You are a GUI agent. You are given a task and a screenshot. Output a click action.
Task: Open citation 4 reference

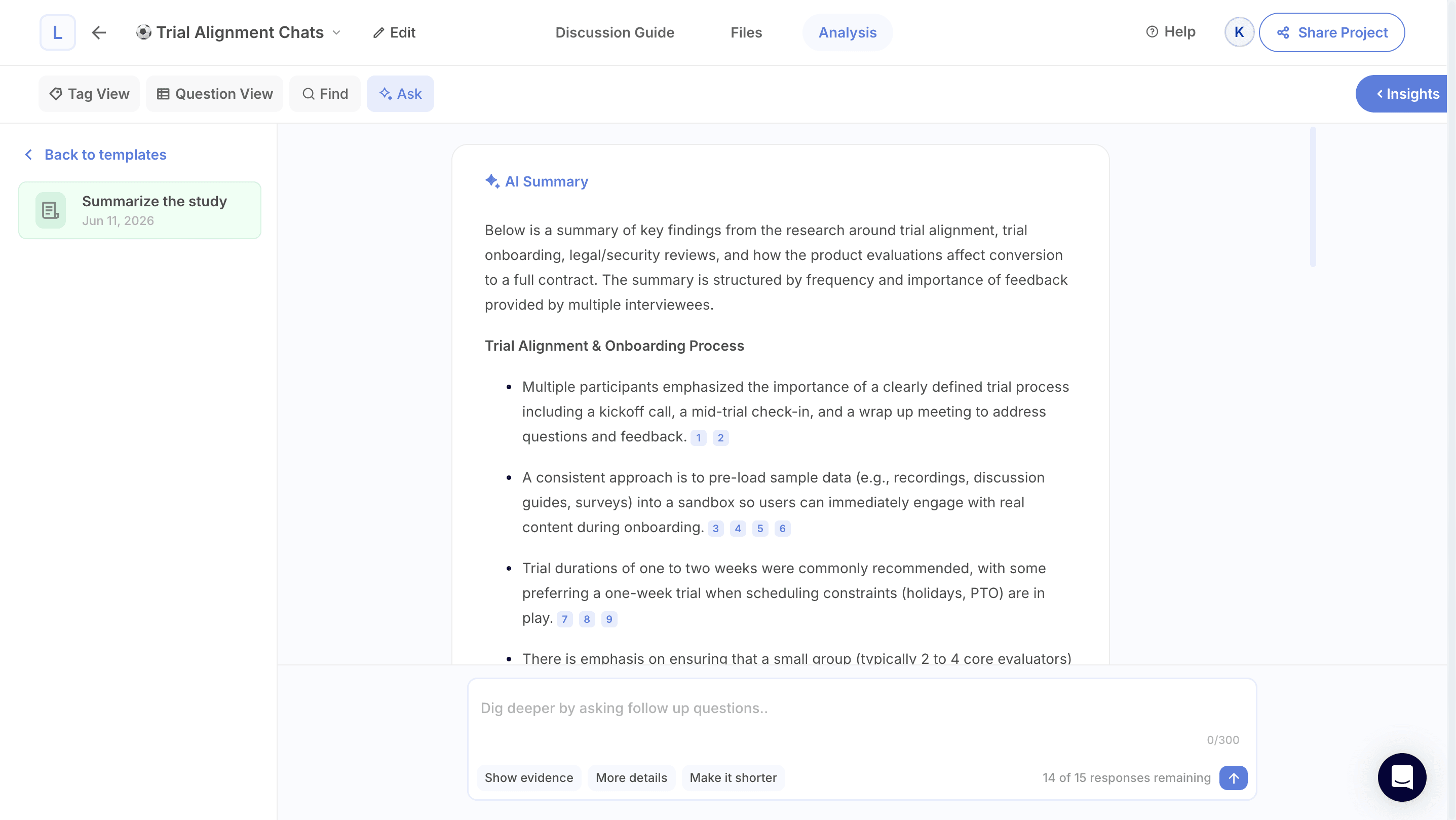(x=738, y=528)
